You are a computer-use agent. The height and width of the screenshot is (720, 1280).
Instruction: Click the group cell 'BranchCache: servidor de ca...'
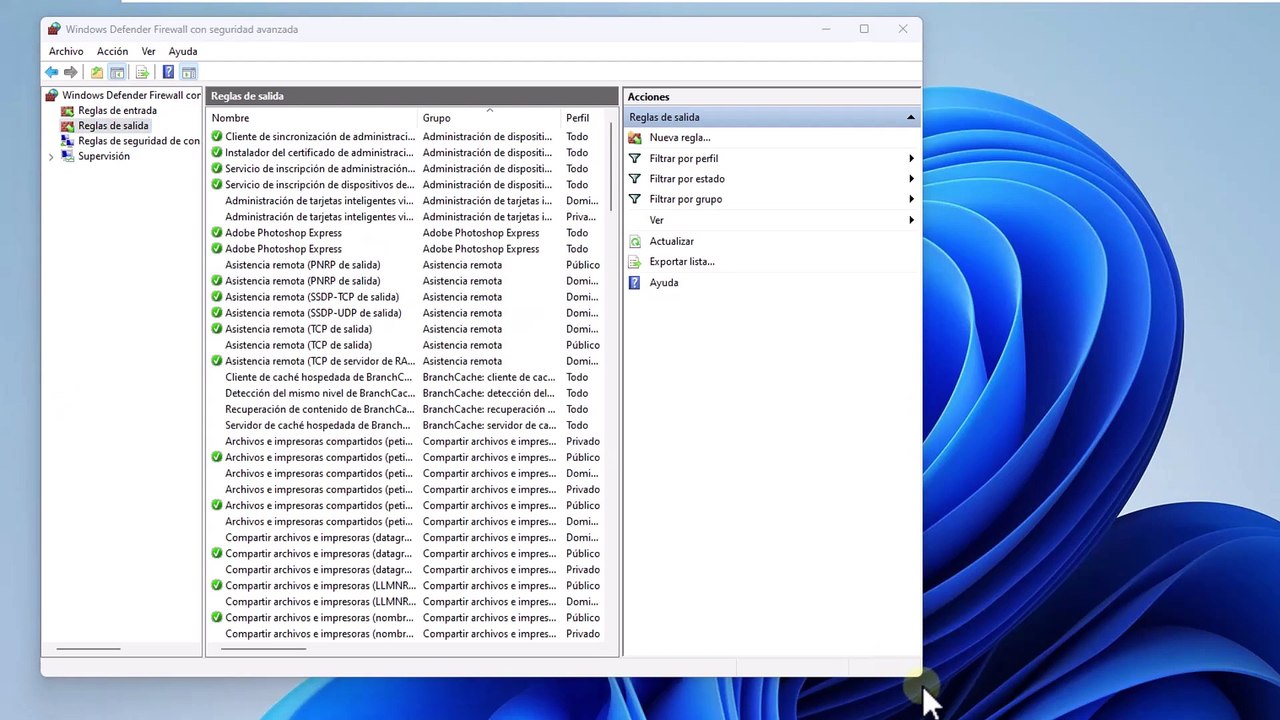point(489,425)
